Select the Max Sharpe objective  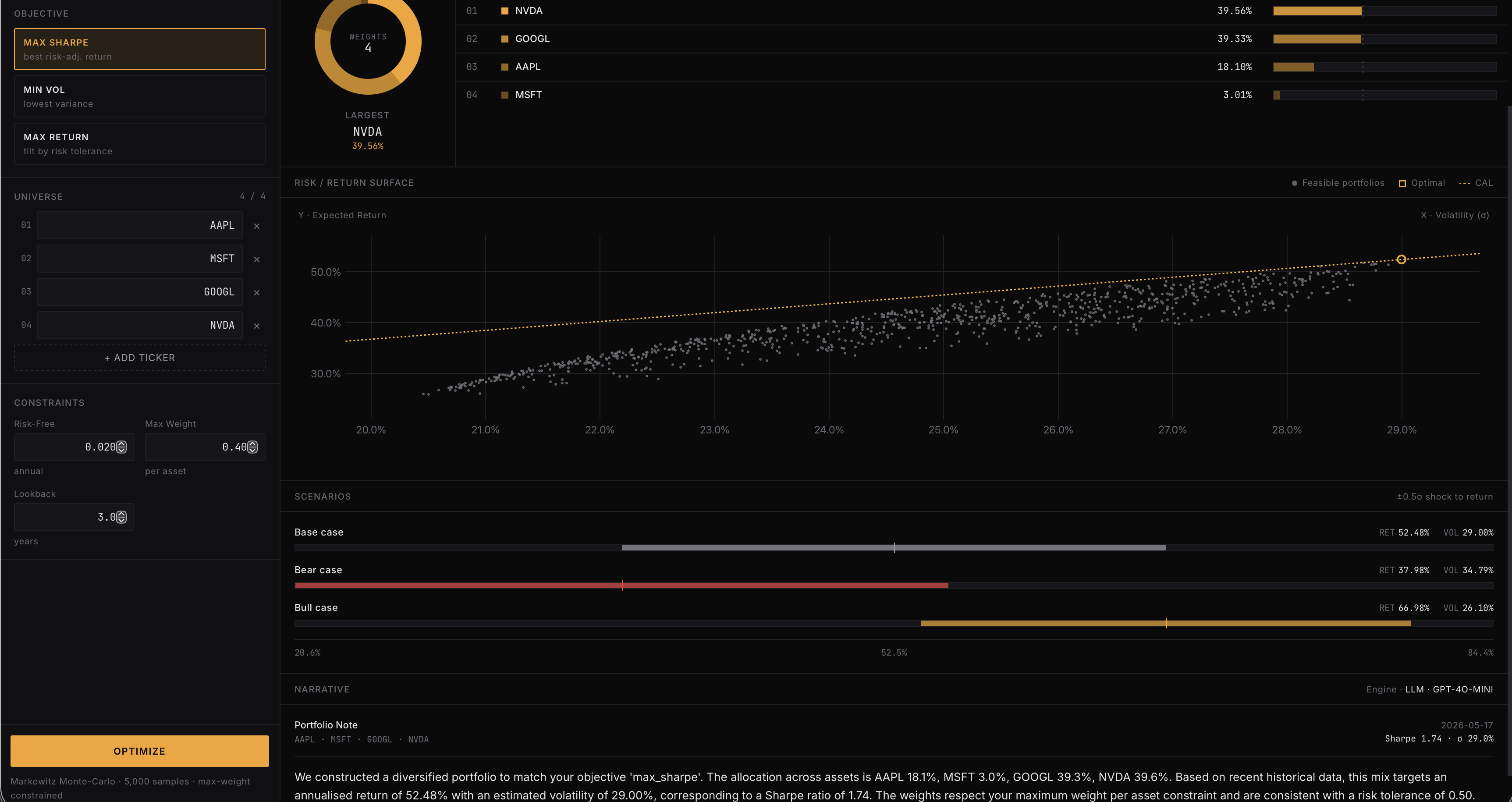[x=140, y=50]
